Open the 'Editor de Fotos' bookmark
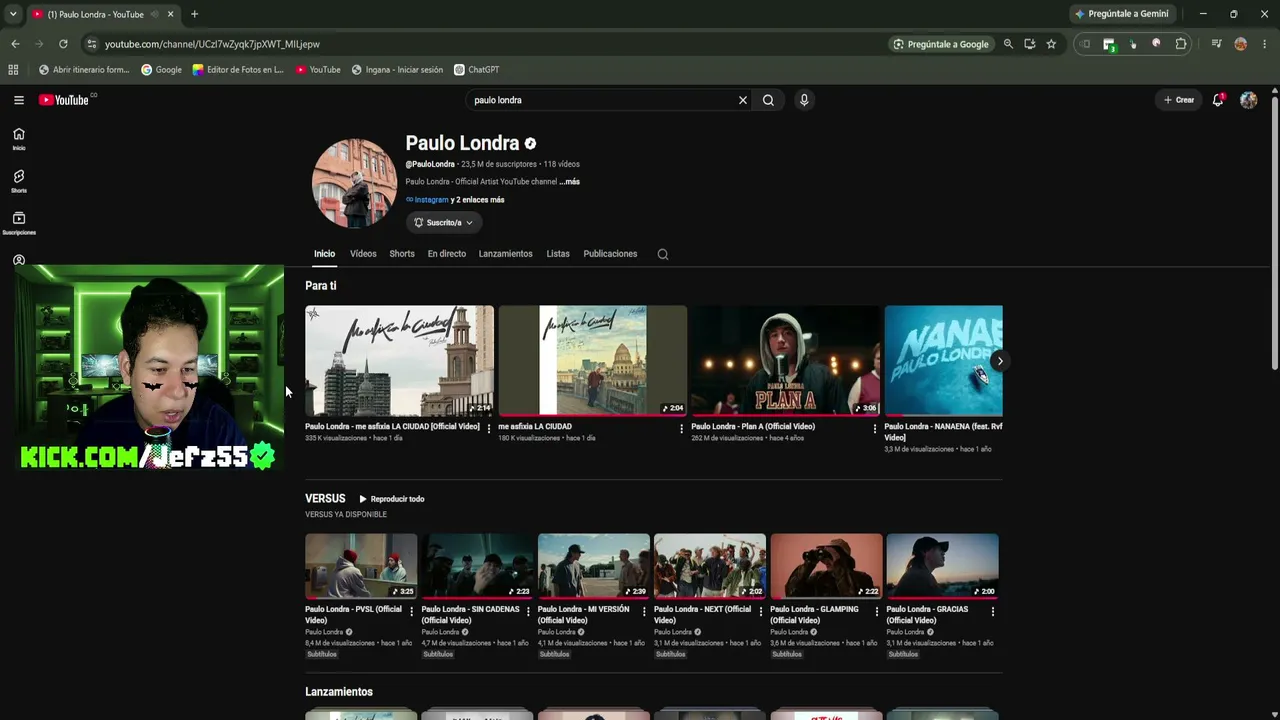 238,70
